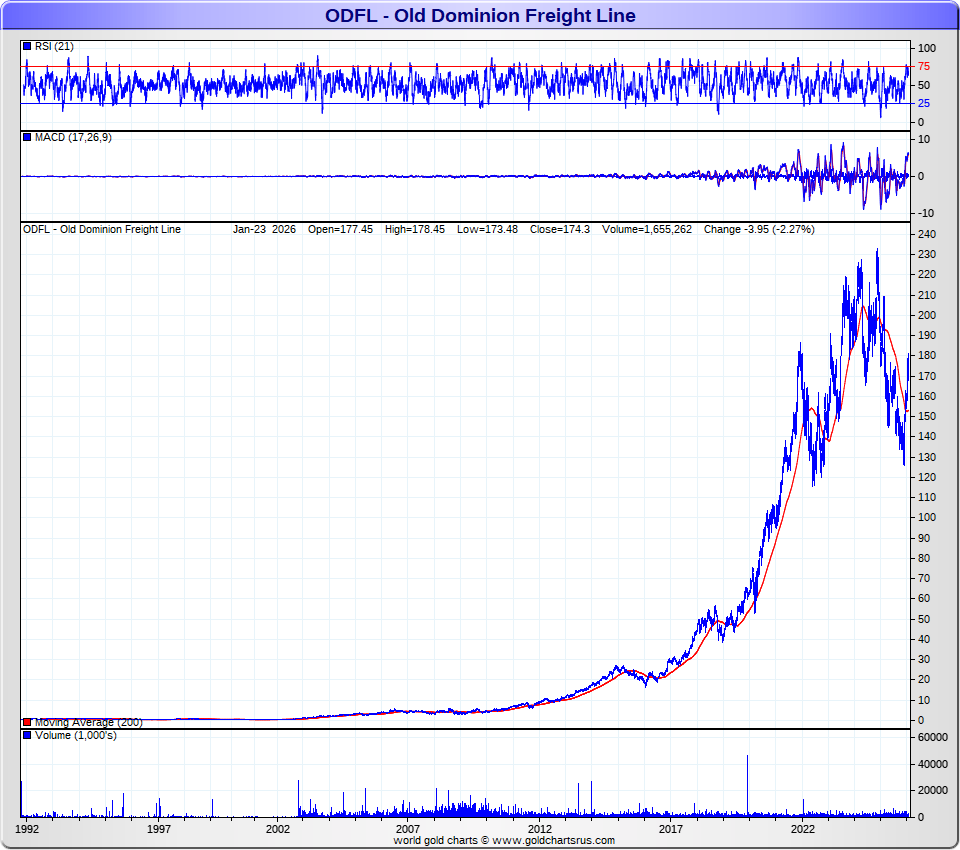Select the RSI (21) indicator label
The width and height of the screenshot is (960, 850).
[x=54, y=46]
